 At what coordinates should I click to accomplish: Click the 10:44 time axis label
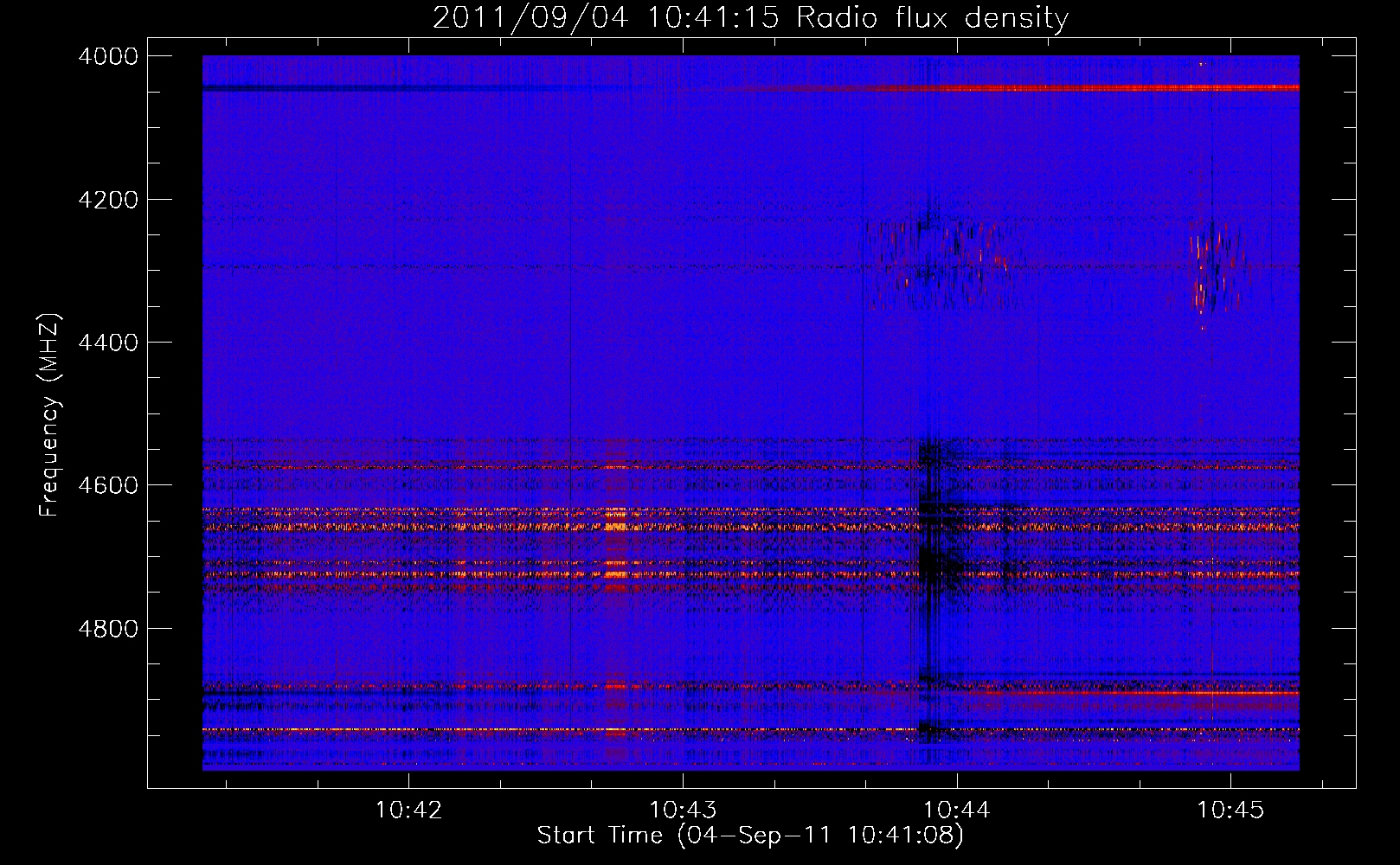coord(956,810)
